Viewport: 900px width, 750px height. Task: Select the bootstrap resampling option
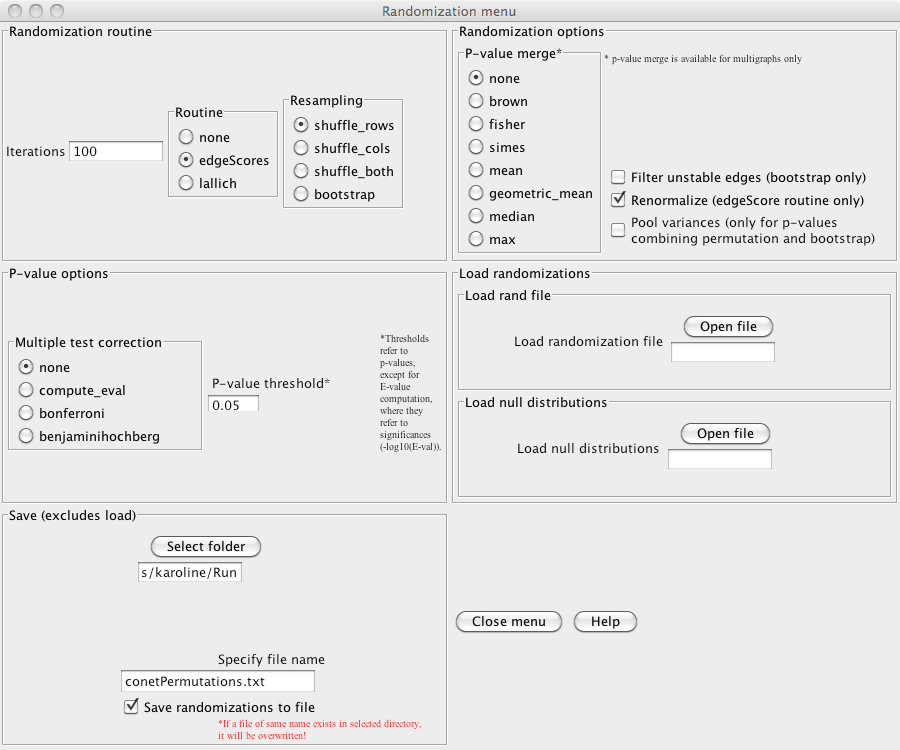(x=301, y=194)
